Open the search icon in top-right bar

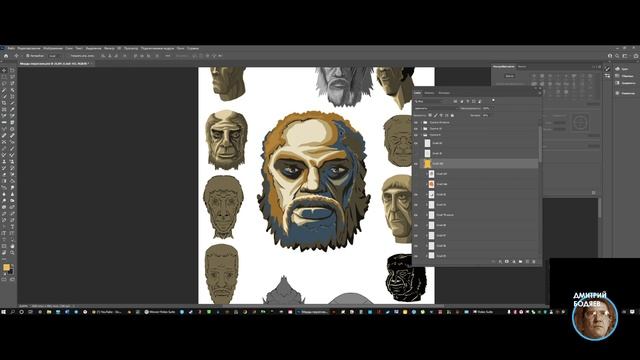pos(617,56)
